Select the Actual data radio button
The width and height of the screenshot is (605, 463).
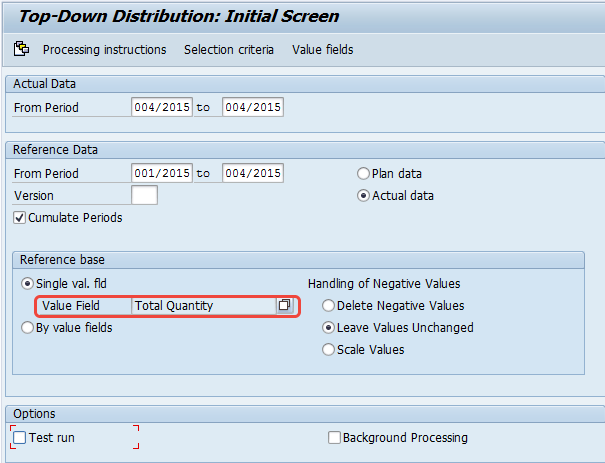tap(364, 195)
